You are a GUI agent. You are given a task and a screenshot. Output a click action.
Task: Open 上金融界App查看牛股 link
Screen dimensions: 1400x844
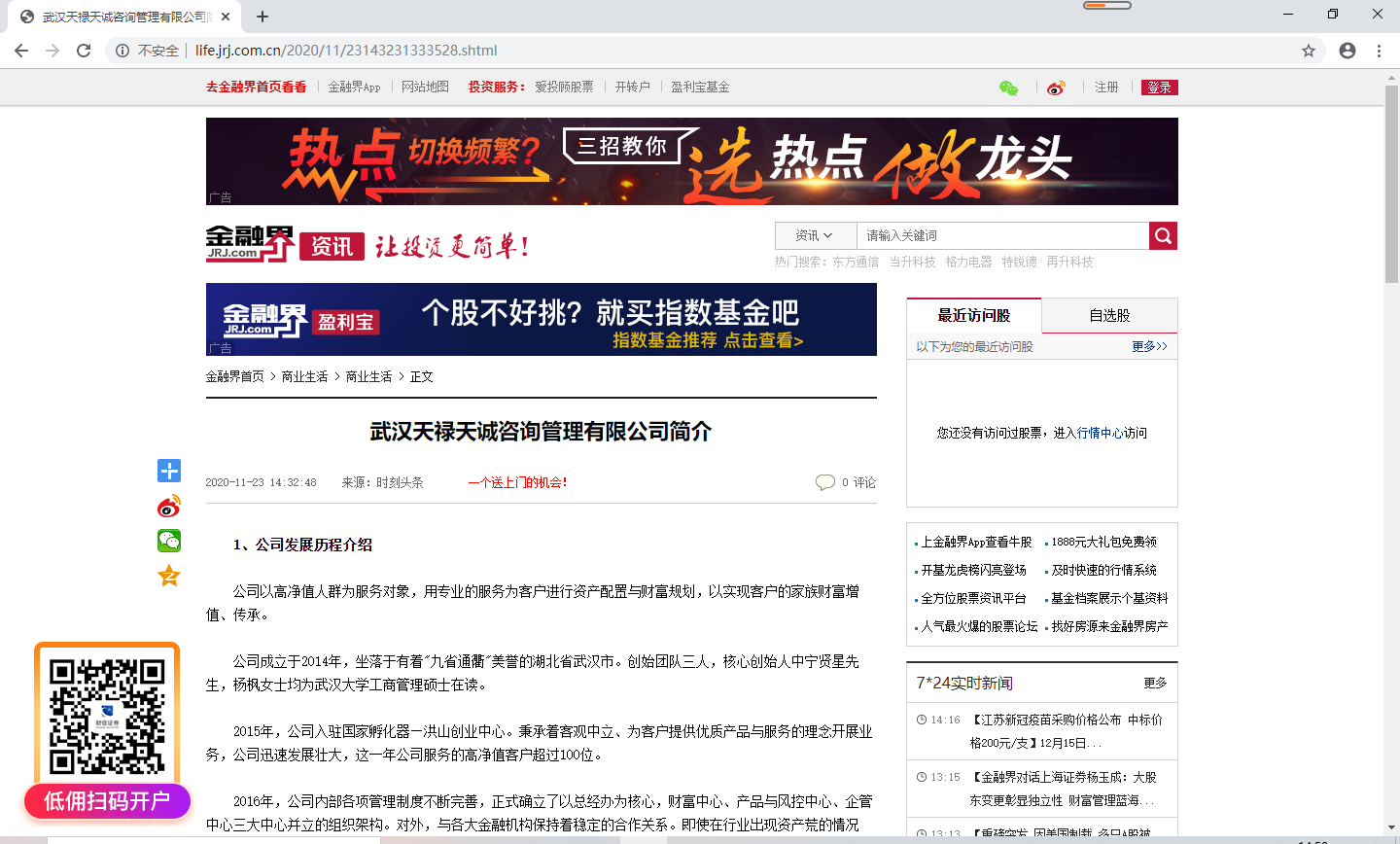(x=976, y=542)
